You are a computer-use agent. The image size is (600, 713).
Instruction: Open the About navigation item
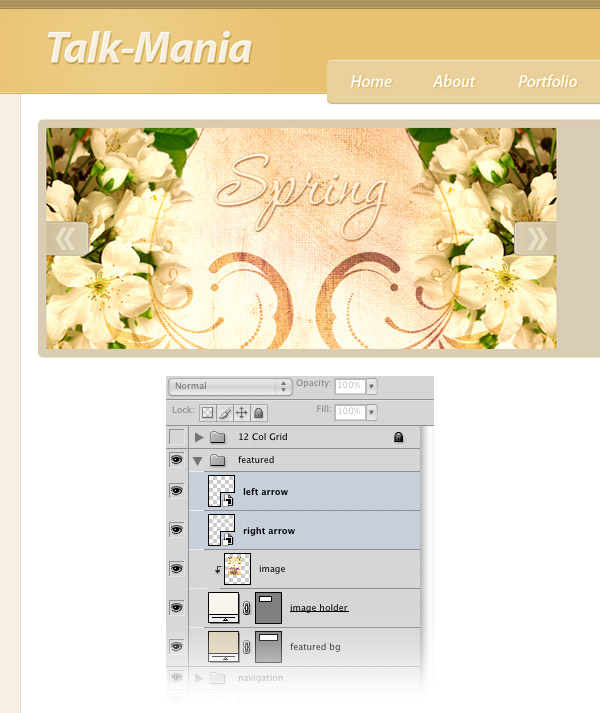[454, 81]
